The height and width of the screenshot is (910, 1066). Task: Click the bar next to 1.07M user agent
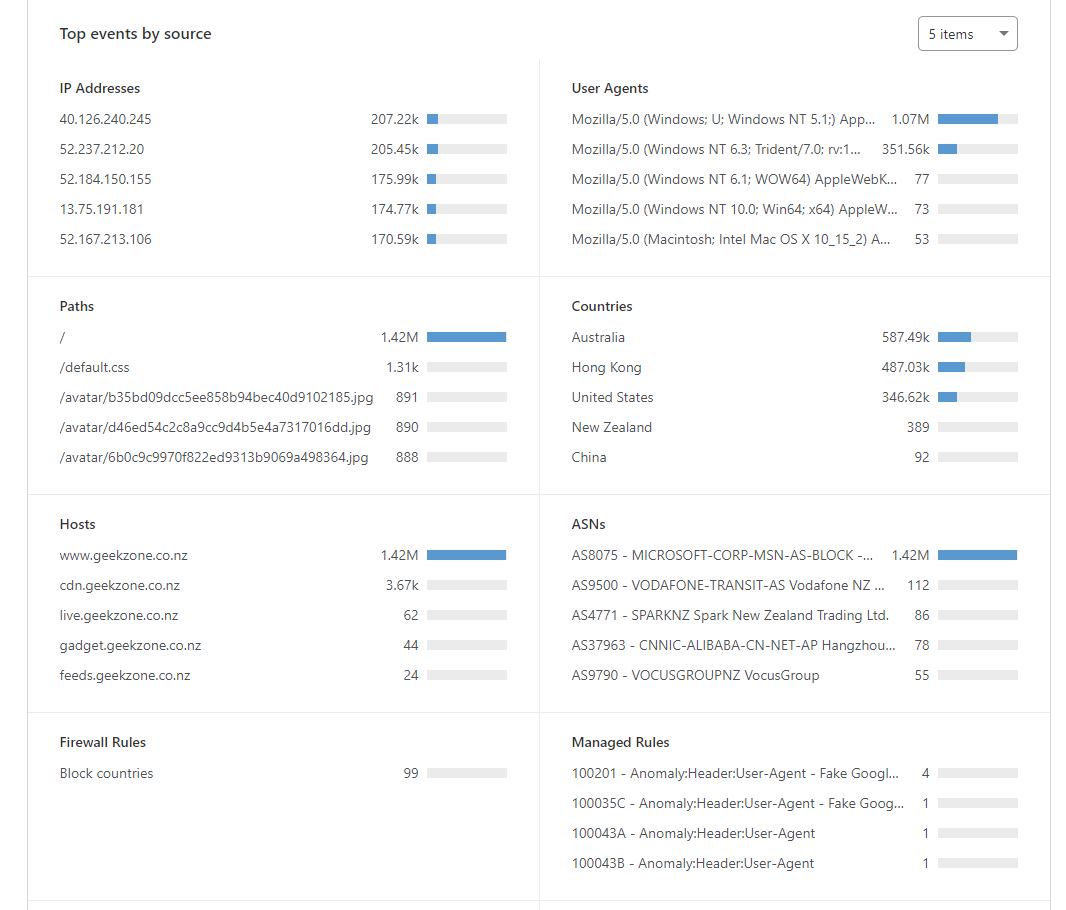[977, 119]
